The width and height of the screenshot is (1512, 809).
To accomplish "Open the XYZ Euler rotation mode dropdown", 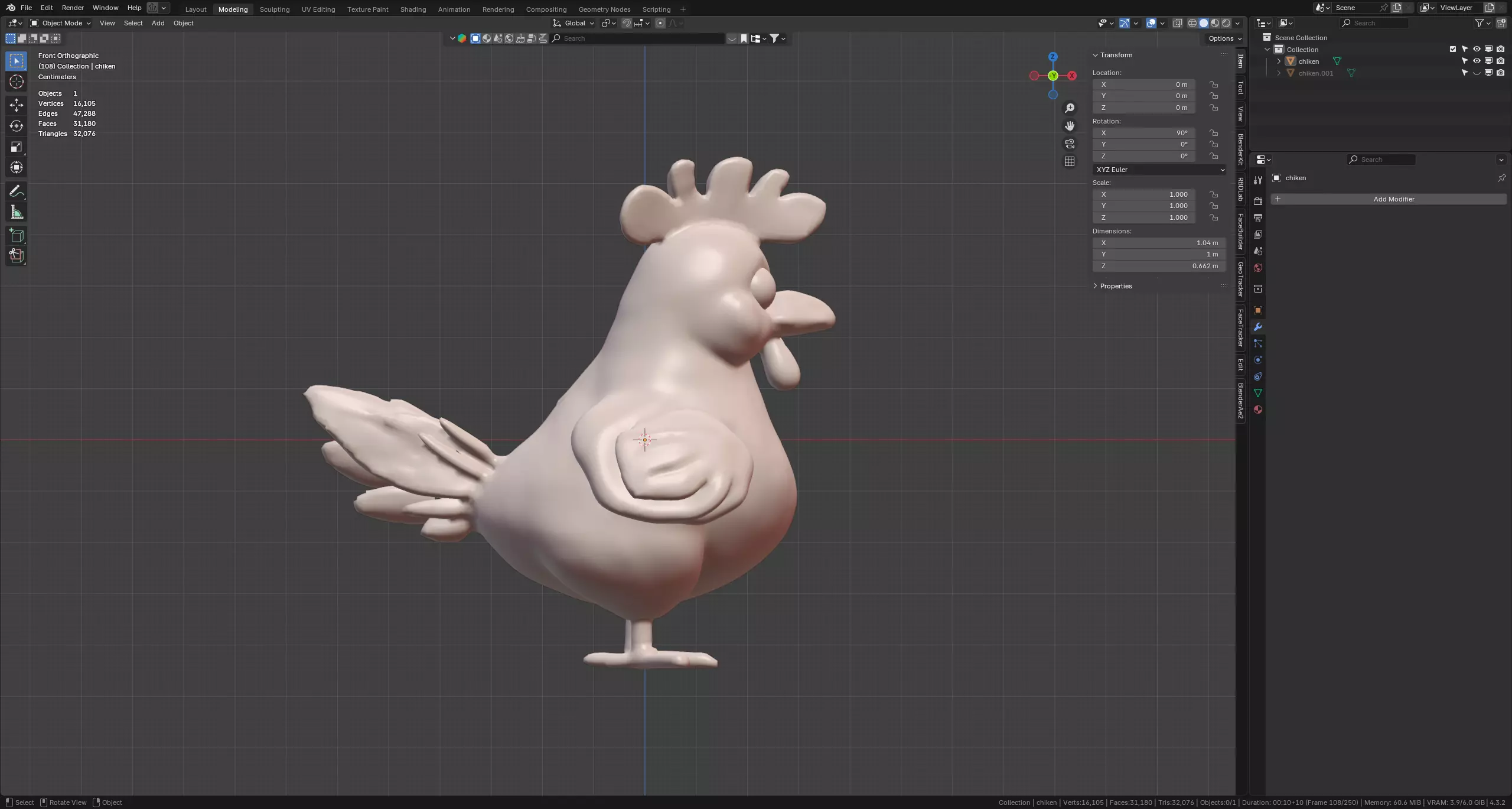I will (x=1159, y=170).
